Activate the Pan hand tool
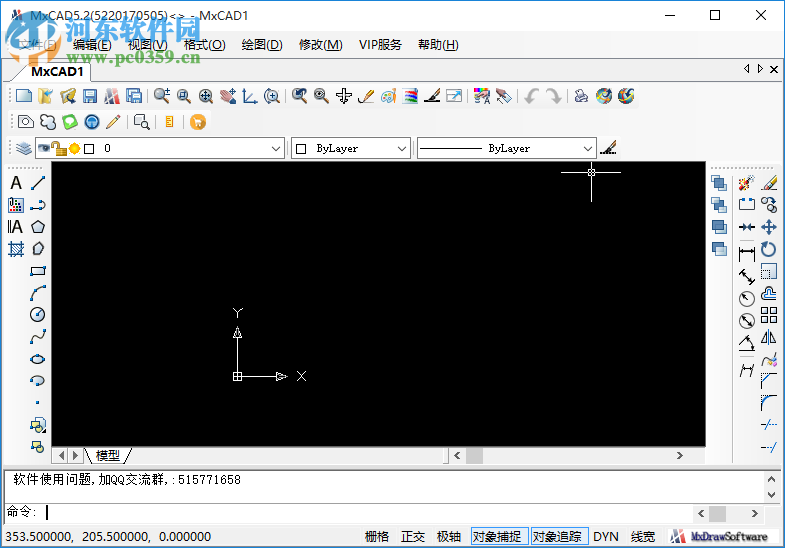Screen dimensions: 785x548 click(x=228, y=96)
